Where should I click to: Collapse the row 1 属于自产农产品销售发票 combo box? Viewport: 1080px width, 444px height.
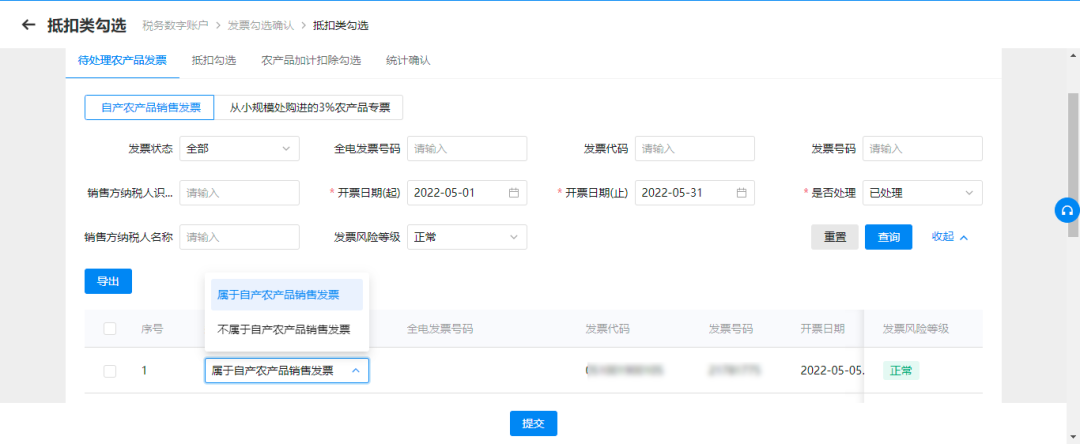(x=287, y=371)
